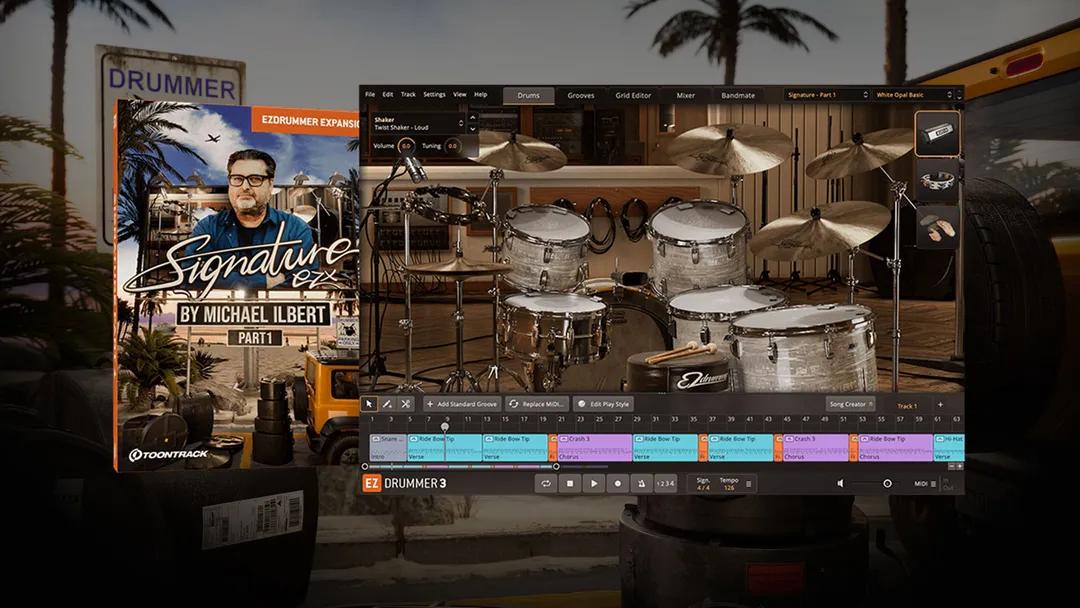Select the shaker percussion thumbnail
This screenshot has width=1080, height=608.
pos(937,134)
